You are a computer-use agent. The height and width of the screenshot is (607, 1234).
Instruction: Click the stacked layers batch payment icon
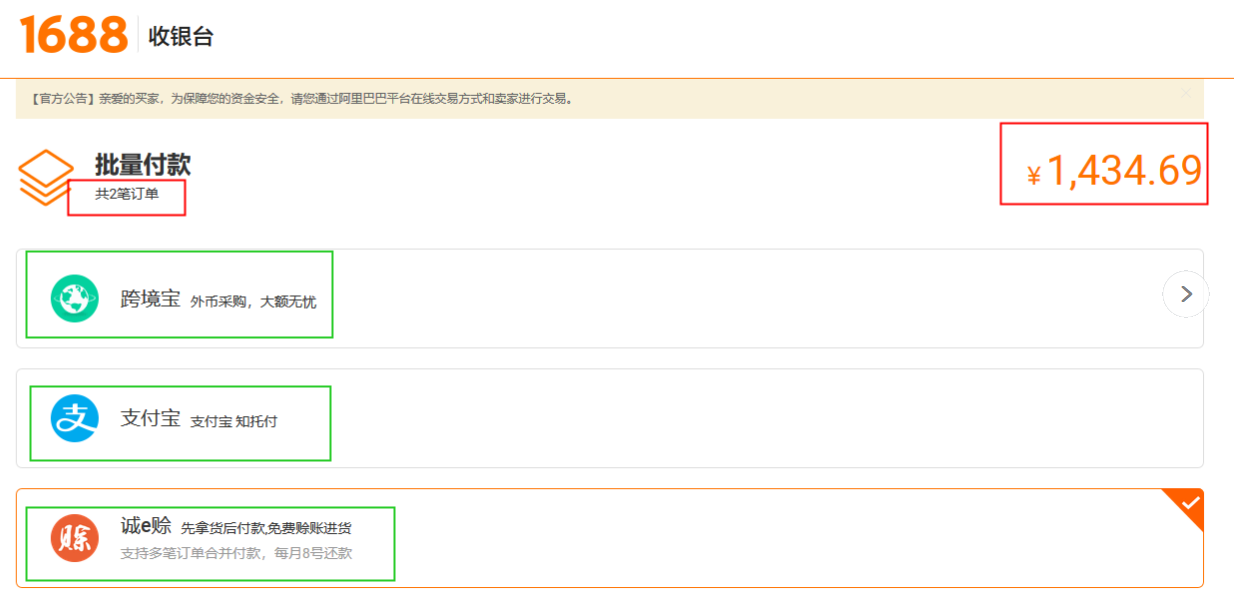tap(46, 177)
